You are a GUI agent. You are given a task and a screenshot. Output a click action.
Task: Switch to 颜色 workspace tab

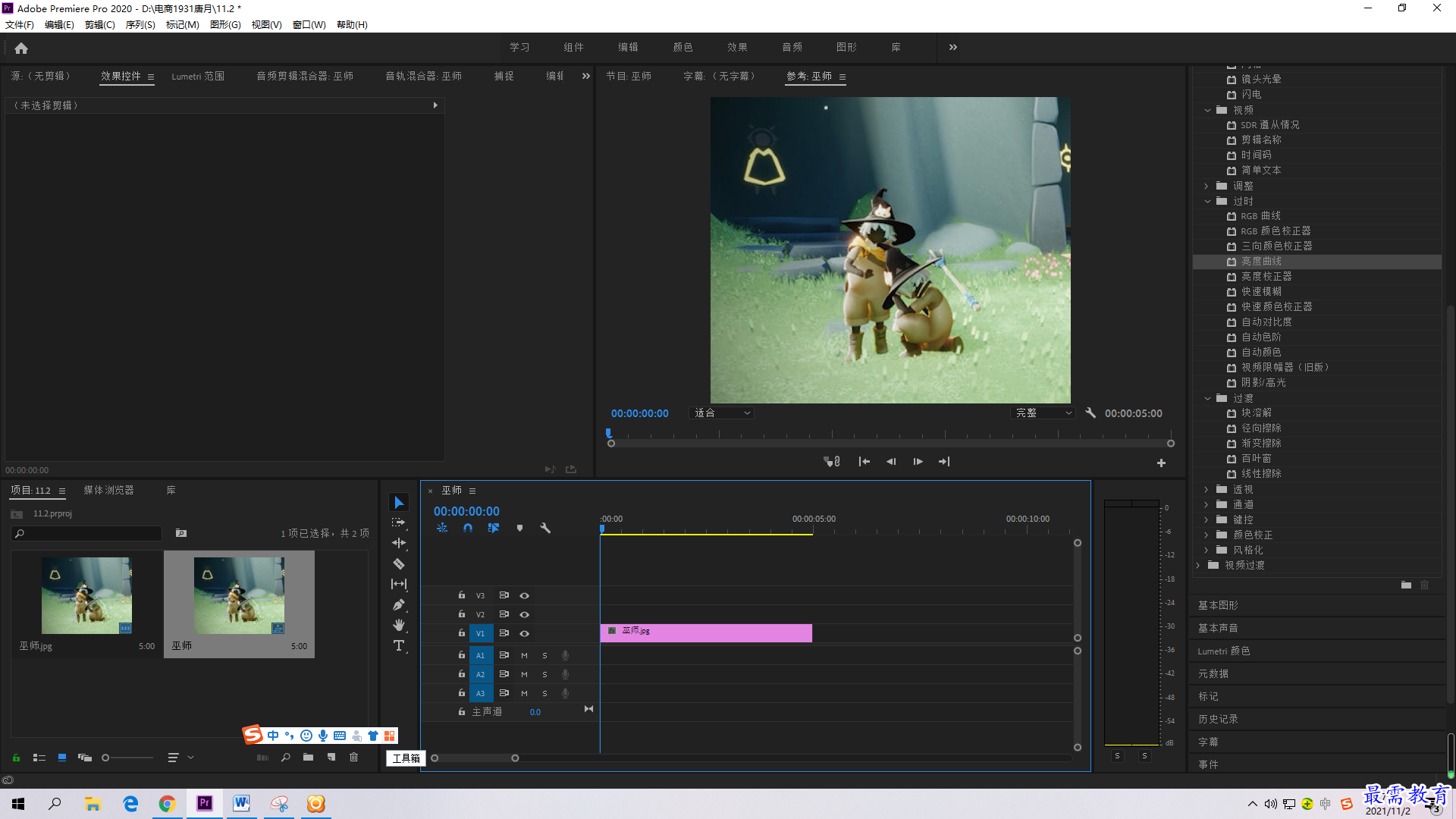[682, 47]
